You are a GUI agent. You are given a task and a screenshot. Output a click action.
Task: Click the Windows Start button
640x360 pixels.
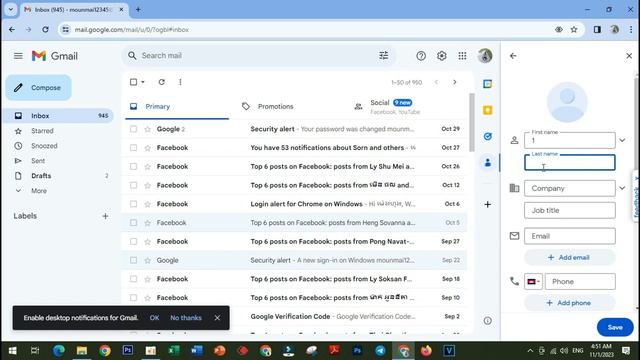coord(12,351)
